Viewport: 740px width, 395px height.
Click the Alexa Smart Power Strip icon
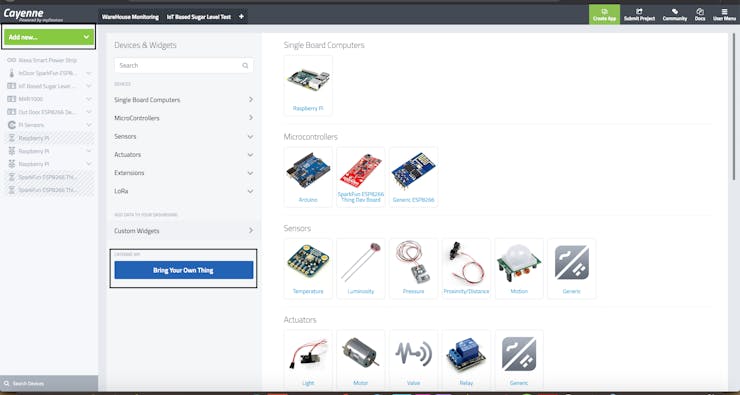coord(12,60)
